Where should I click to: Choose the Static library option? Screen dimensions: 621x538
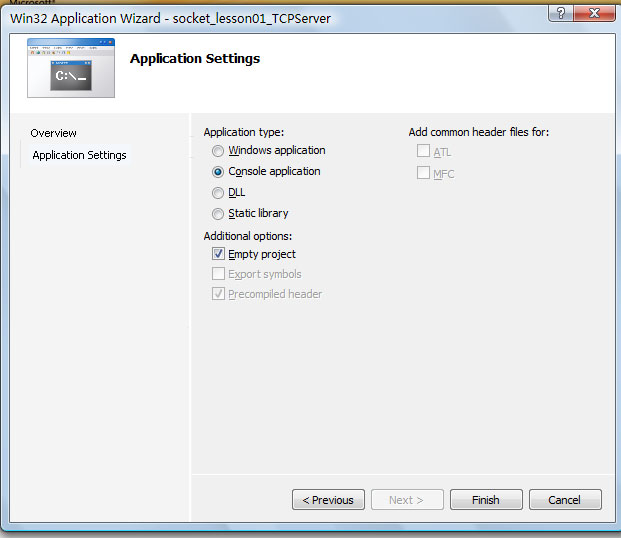tap(218, 214)
